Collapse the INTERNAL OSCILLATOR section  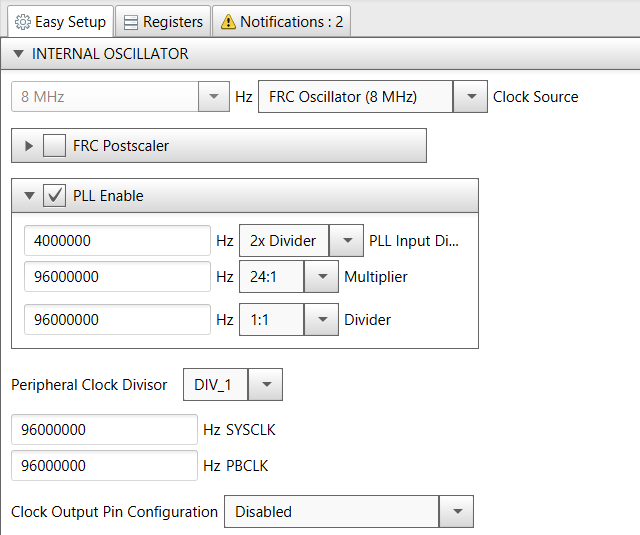pyautogui.click(x=18, y=54)
